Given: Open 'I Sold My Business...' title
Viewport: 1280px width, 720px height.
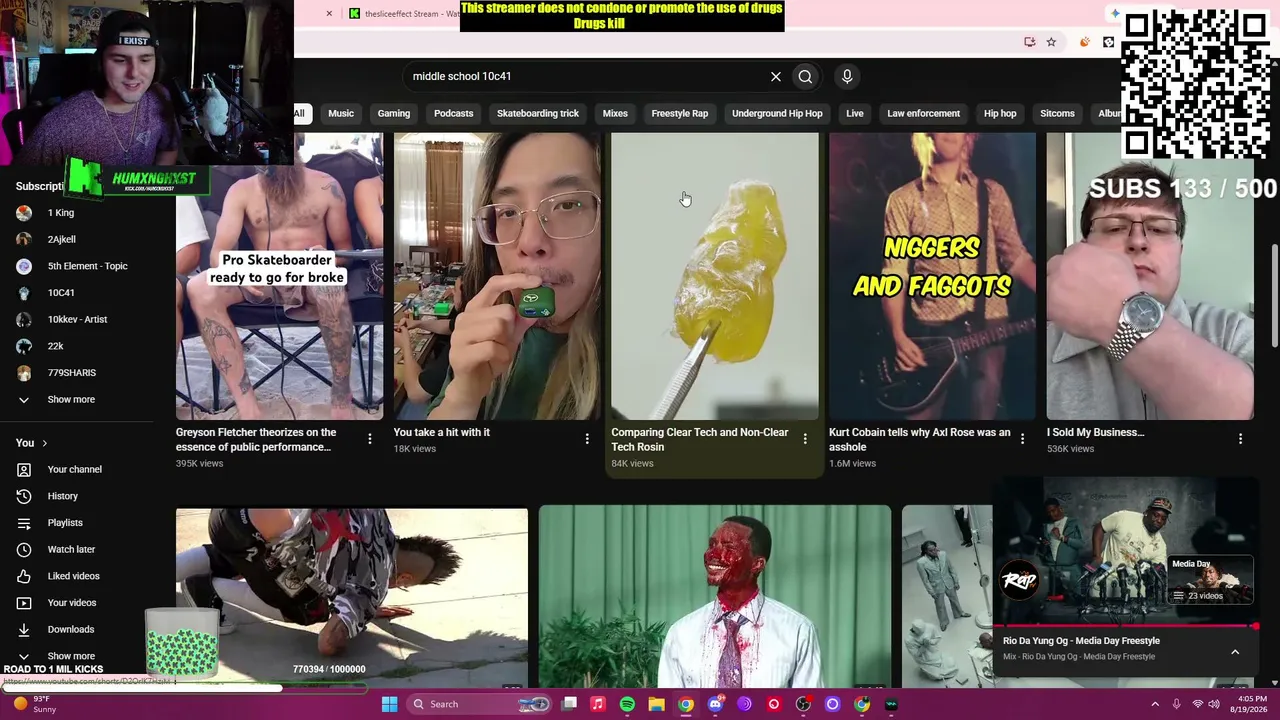Looking at the screenshot, I should [x=1095, y=433].
